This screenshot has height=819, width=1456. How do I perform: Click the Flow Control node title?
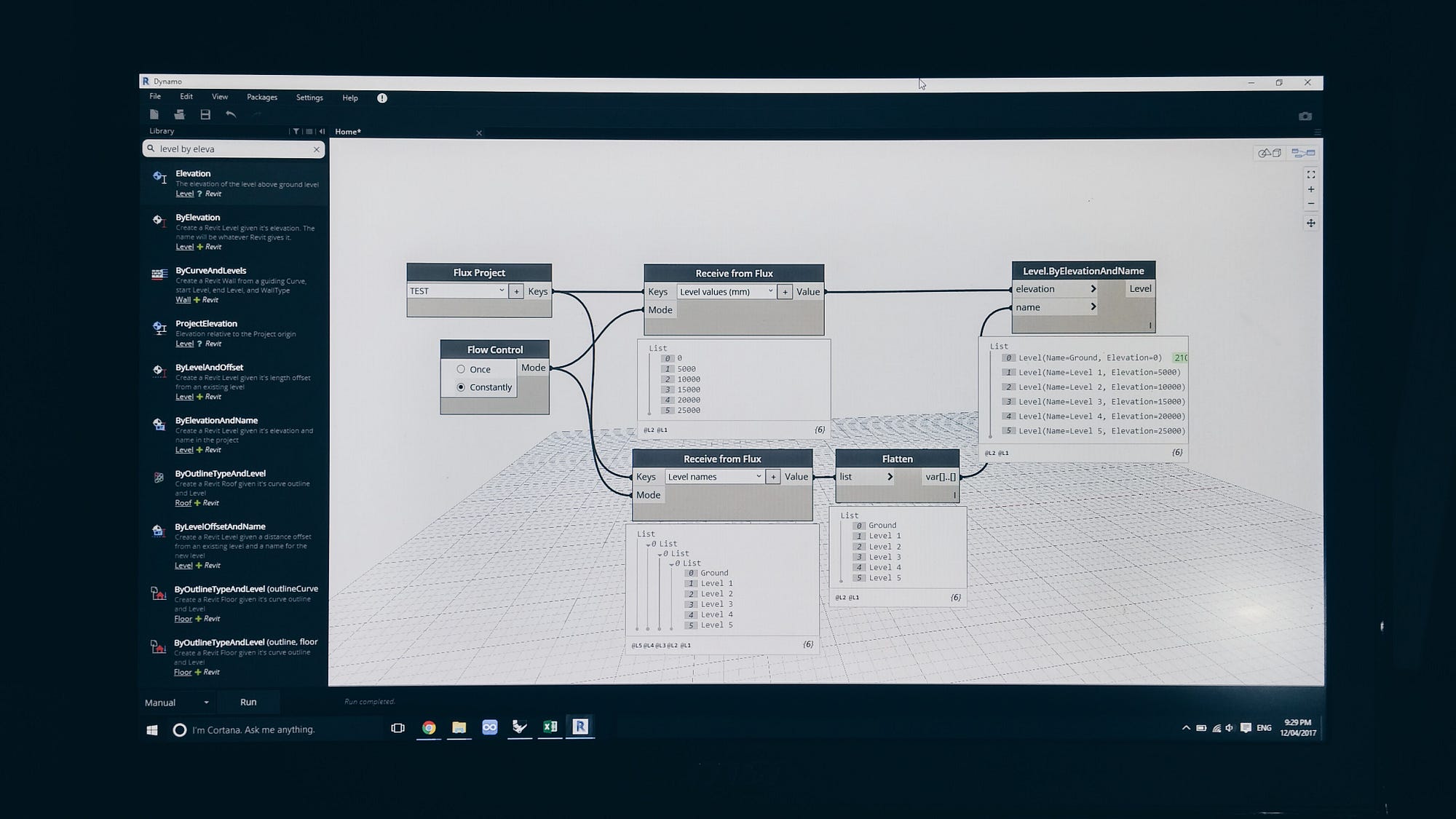(495, 349)
